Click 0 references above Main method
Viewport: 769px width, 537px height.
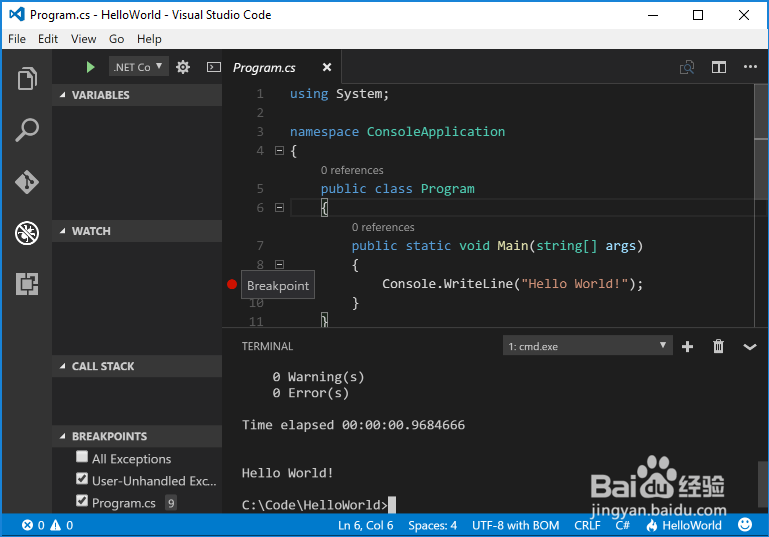tap(383, 227)
